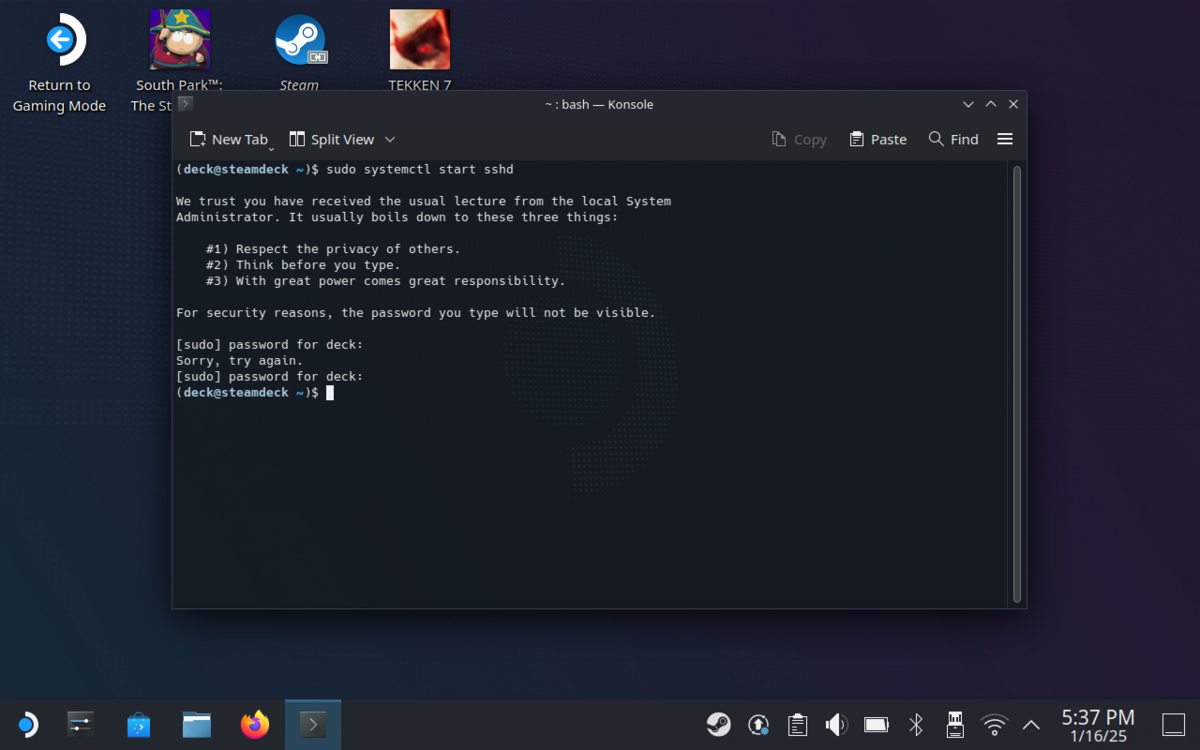Open the Konsole hamburger menu
This screenshot has height=750, width=1200.
coord(1005,139)
